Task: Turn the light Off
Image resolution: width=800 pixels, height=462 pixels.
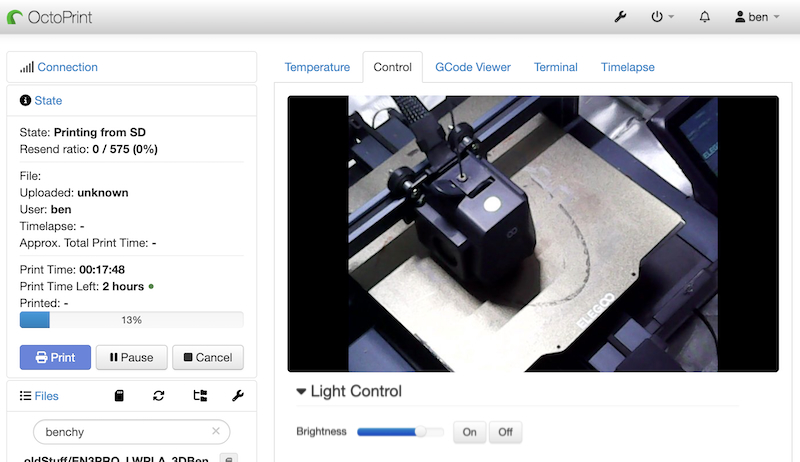Action: point(505,432)
